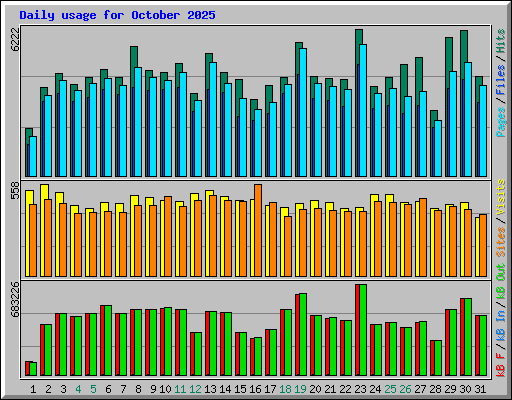
Task: Select day 8 on the x-axis
Action: coord(138,389)
